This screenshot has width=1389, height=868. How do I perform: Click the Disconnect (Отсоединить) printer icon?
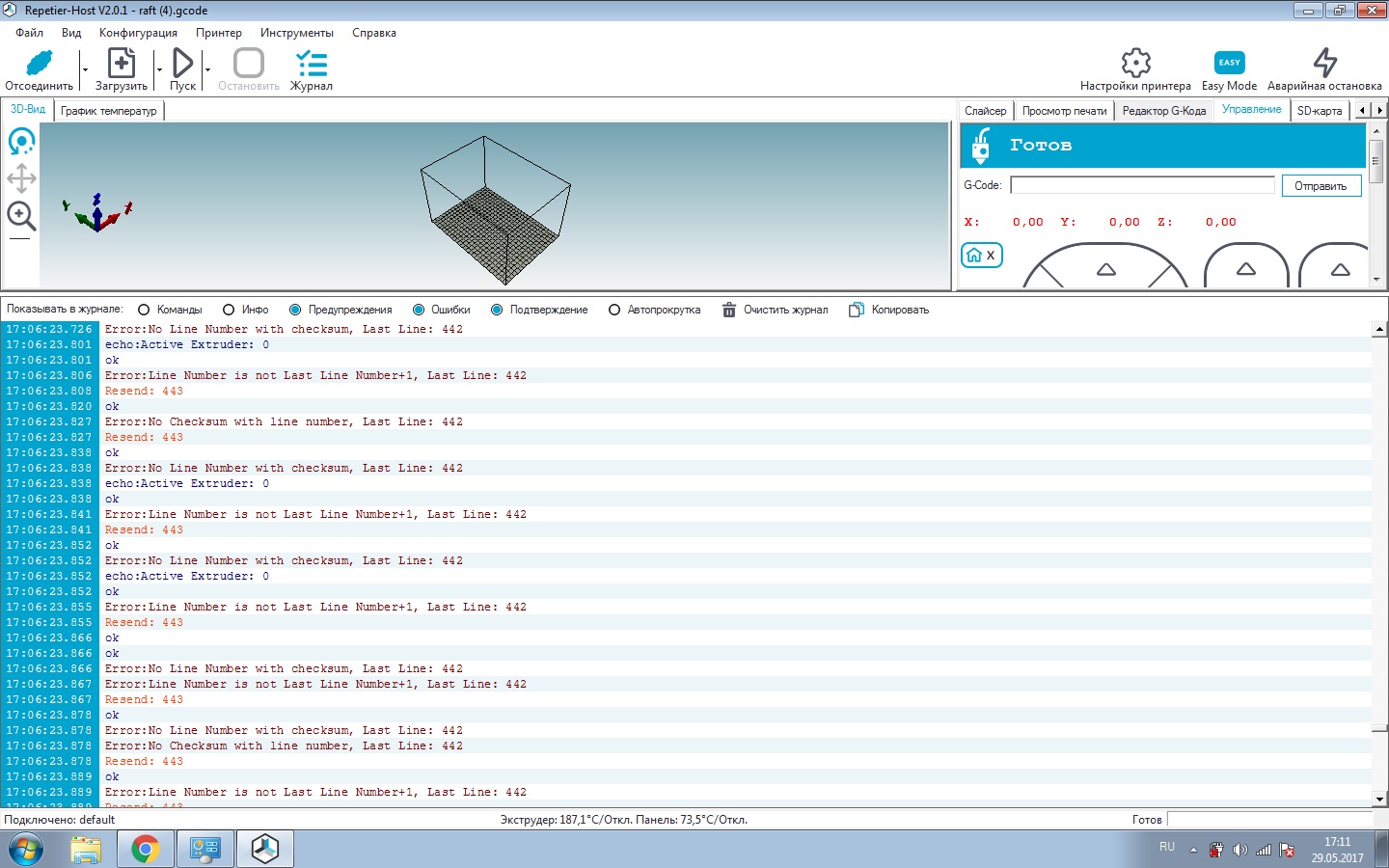39,65
